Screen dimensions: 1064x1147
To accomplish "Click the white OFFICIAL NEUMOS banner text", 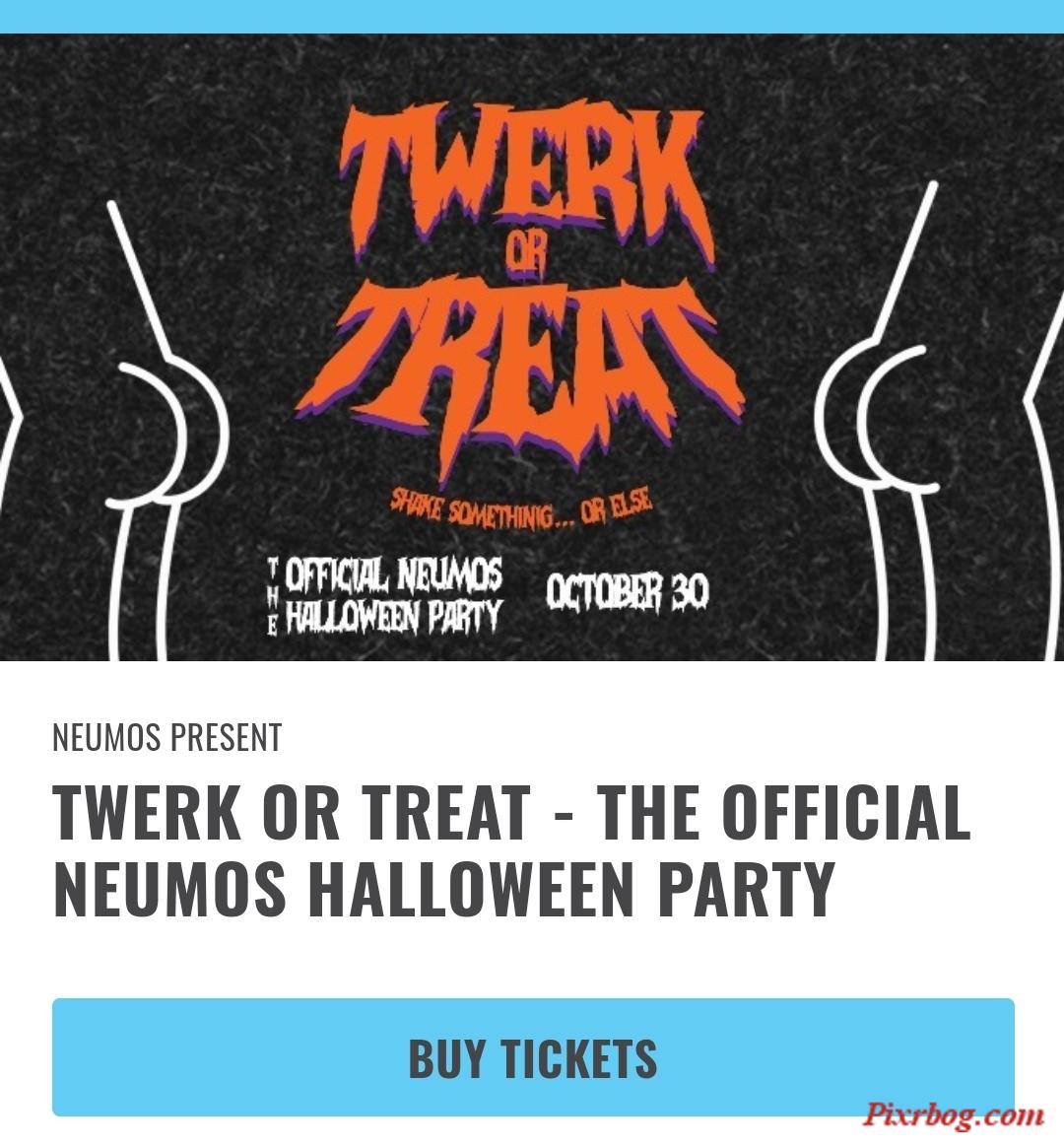I will tap(393, 574).
